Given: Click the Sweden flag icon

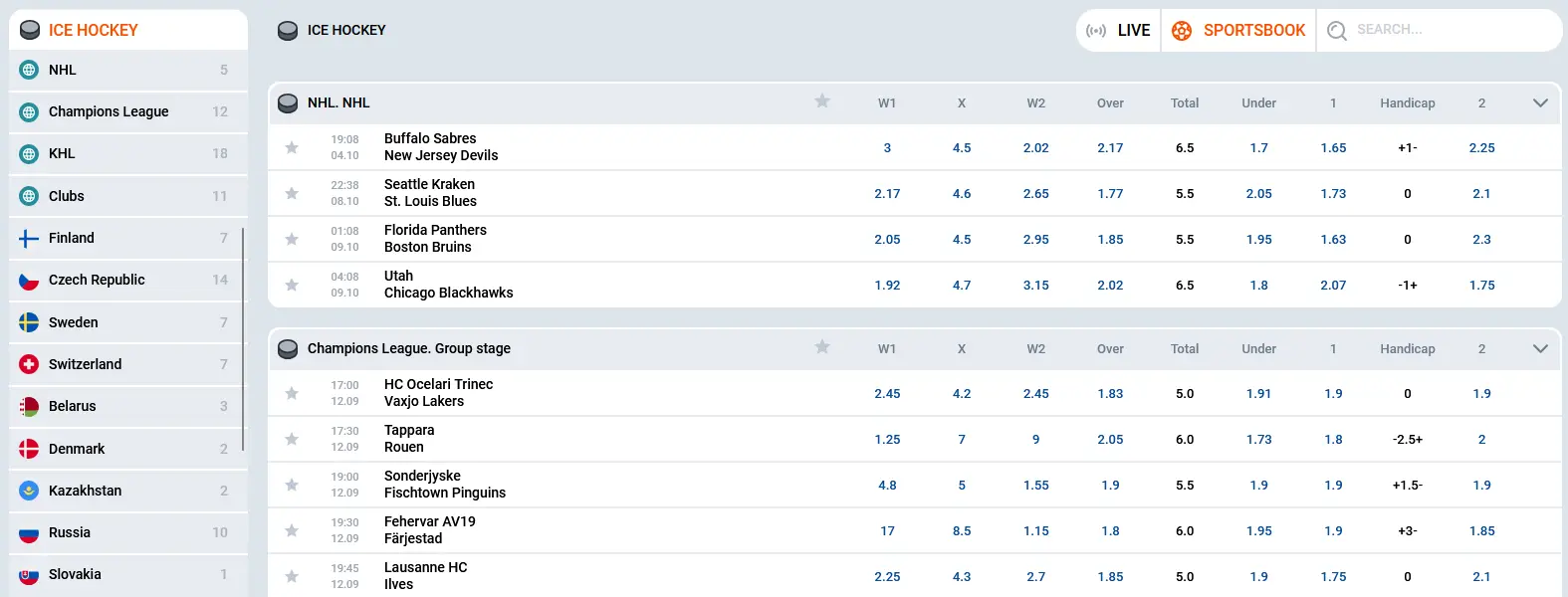Looking at the screenshot, I should click(29, 322).
